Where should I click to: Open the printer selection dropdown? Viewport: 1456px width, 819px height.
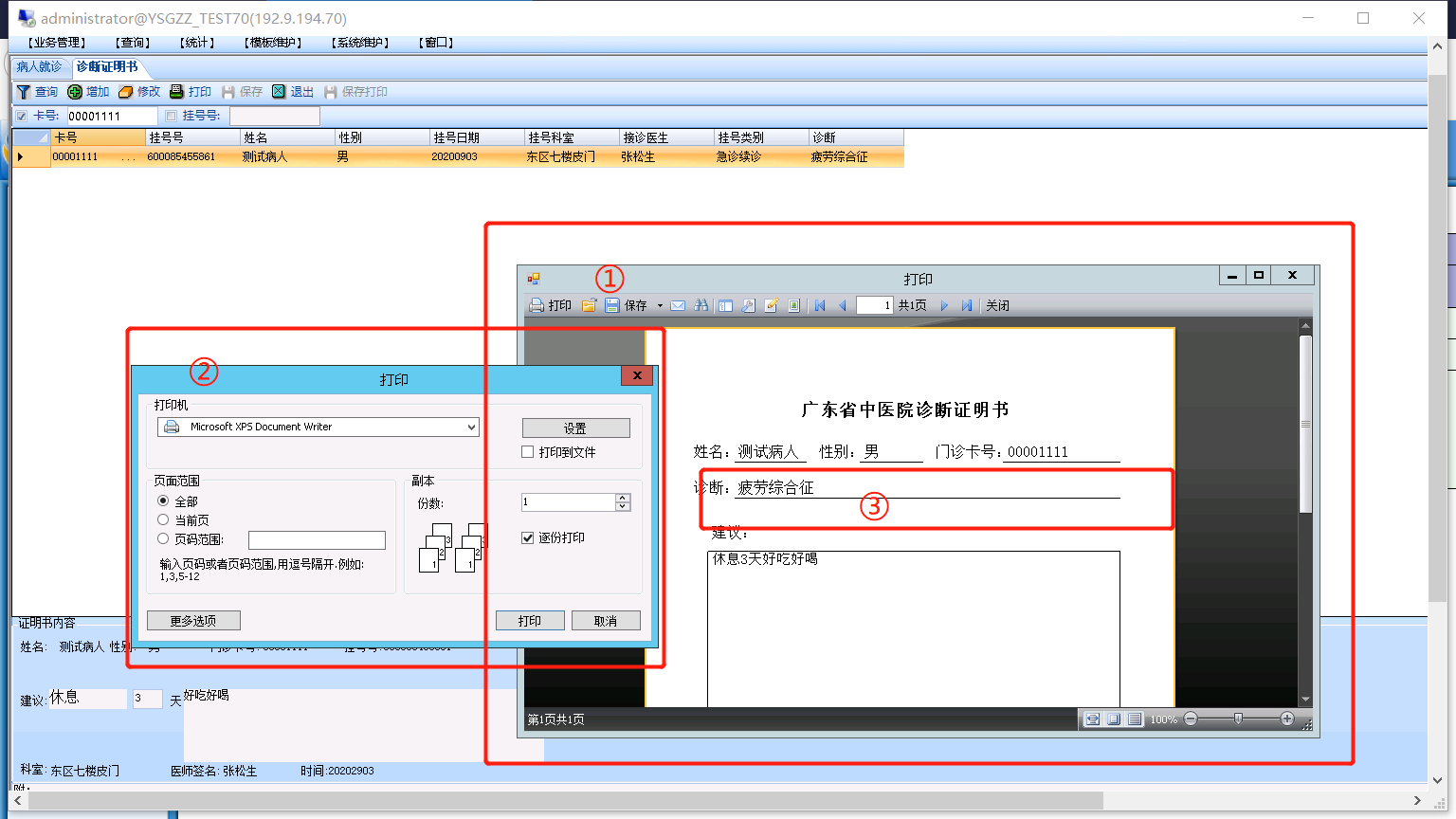coord(471,428)
